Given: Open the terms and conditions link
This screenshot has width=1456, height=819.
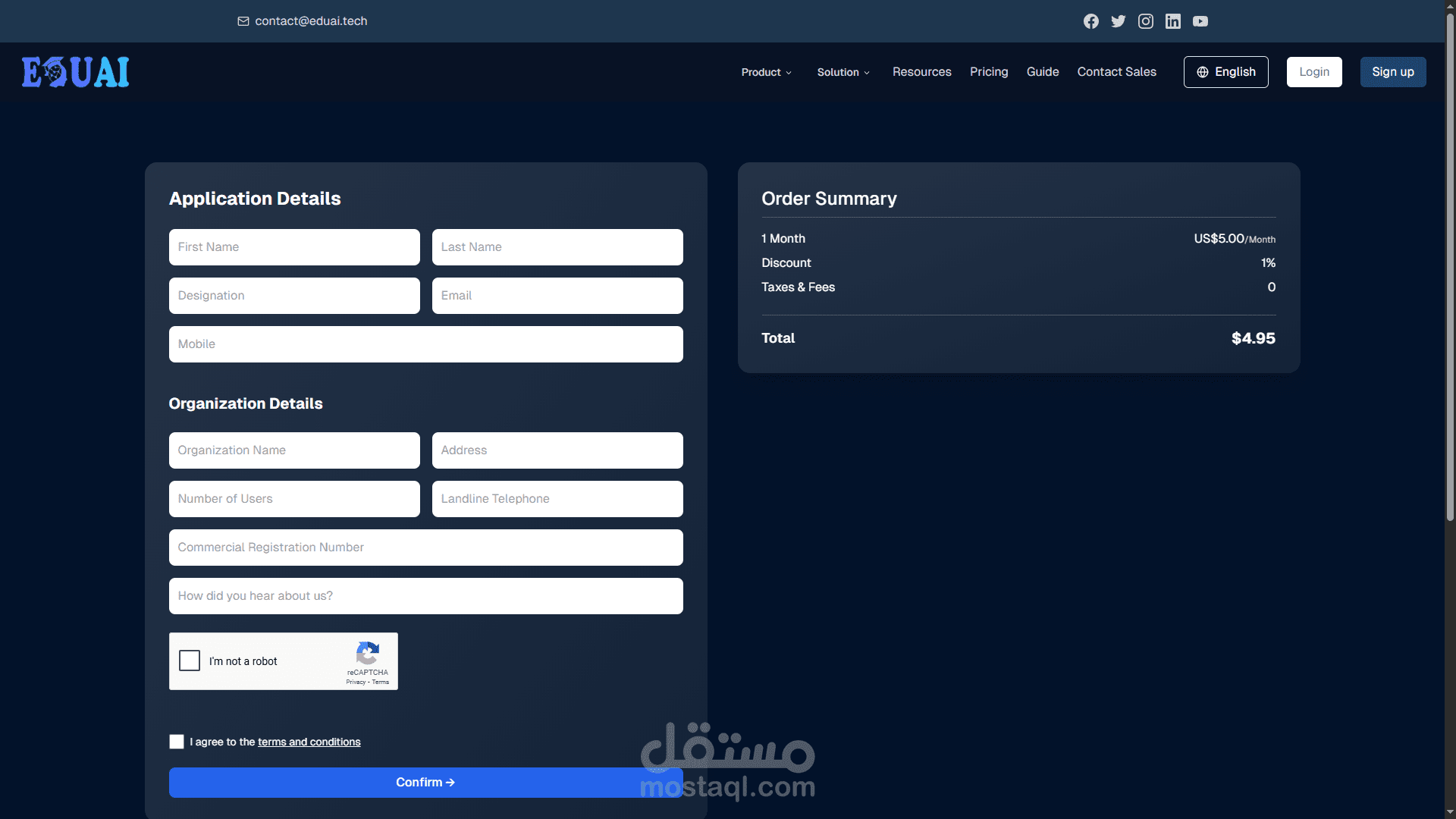Looking at the screenshot, I should [309, 742].
